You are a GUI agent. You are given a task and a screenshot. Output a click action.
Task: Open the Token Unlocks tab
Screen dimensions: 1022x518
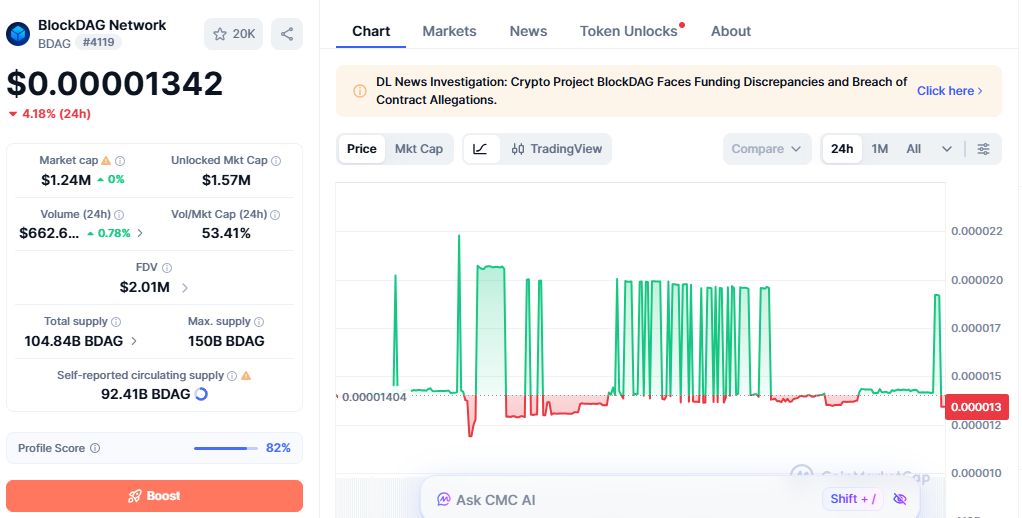(629, 31)
